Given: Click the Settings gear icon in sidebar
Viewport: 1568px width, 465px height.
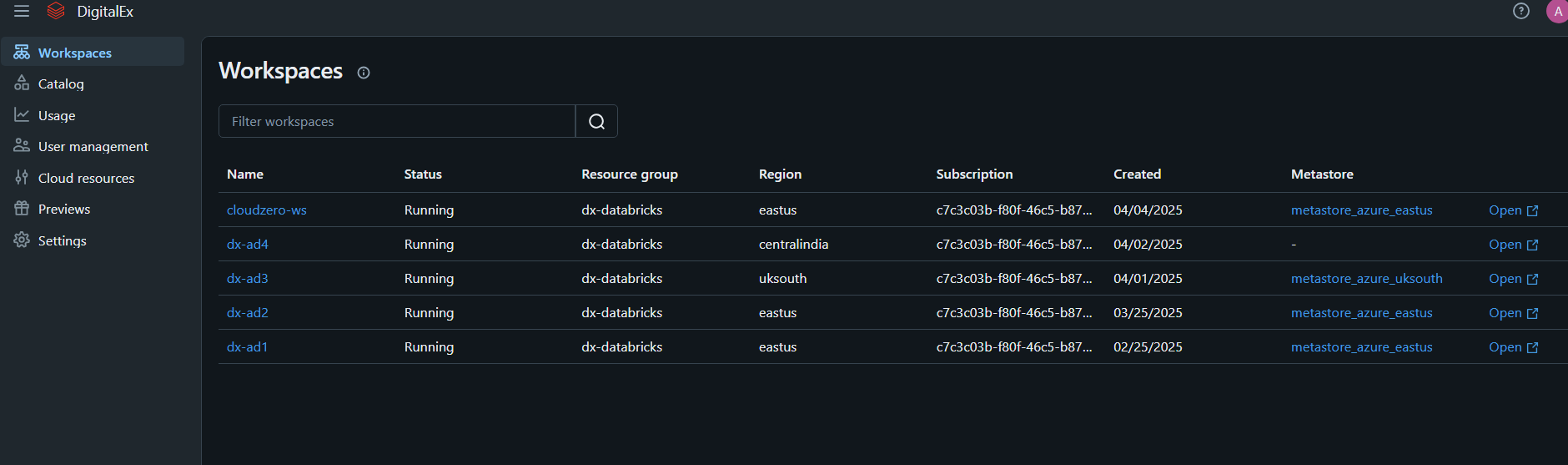Looking at the screenshot, I should (22, 240).
